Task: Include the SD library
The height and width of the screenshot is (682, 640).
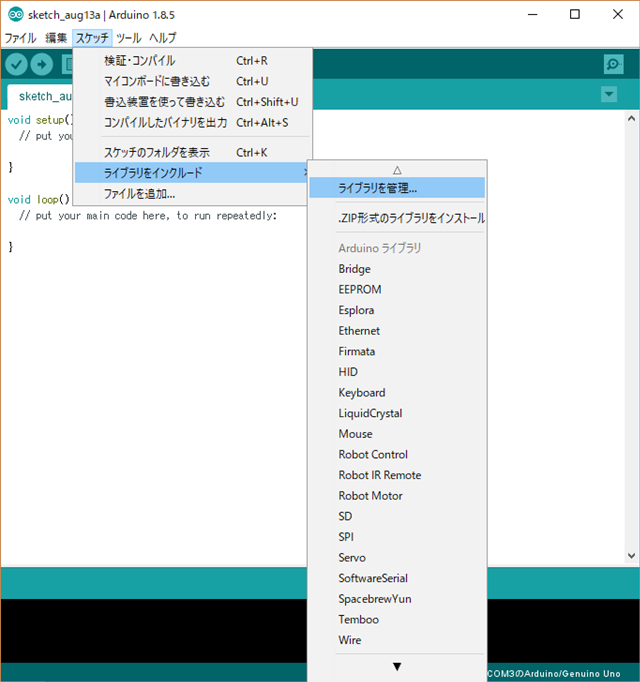Action: click(x=397, y=516)
